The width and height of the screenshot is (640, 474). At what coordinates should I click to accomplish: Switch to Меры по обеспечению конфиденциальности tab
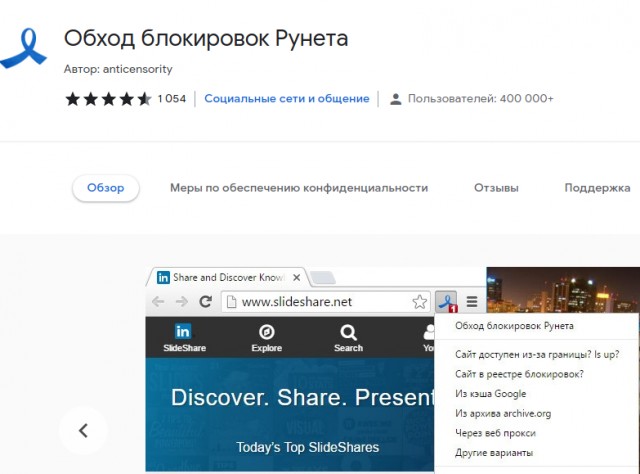pyautogui.click(x=299, y=188)
